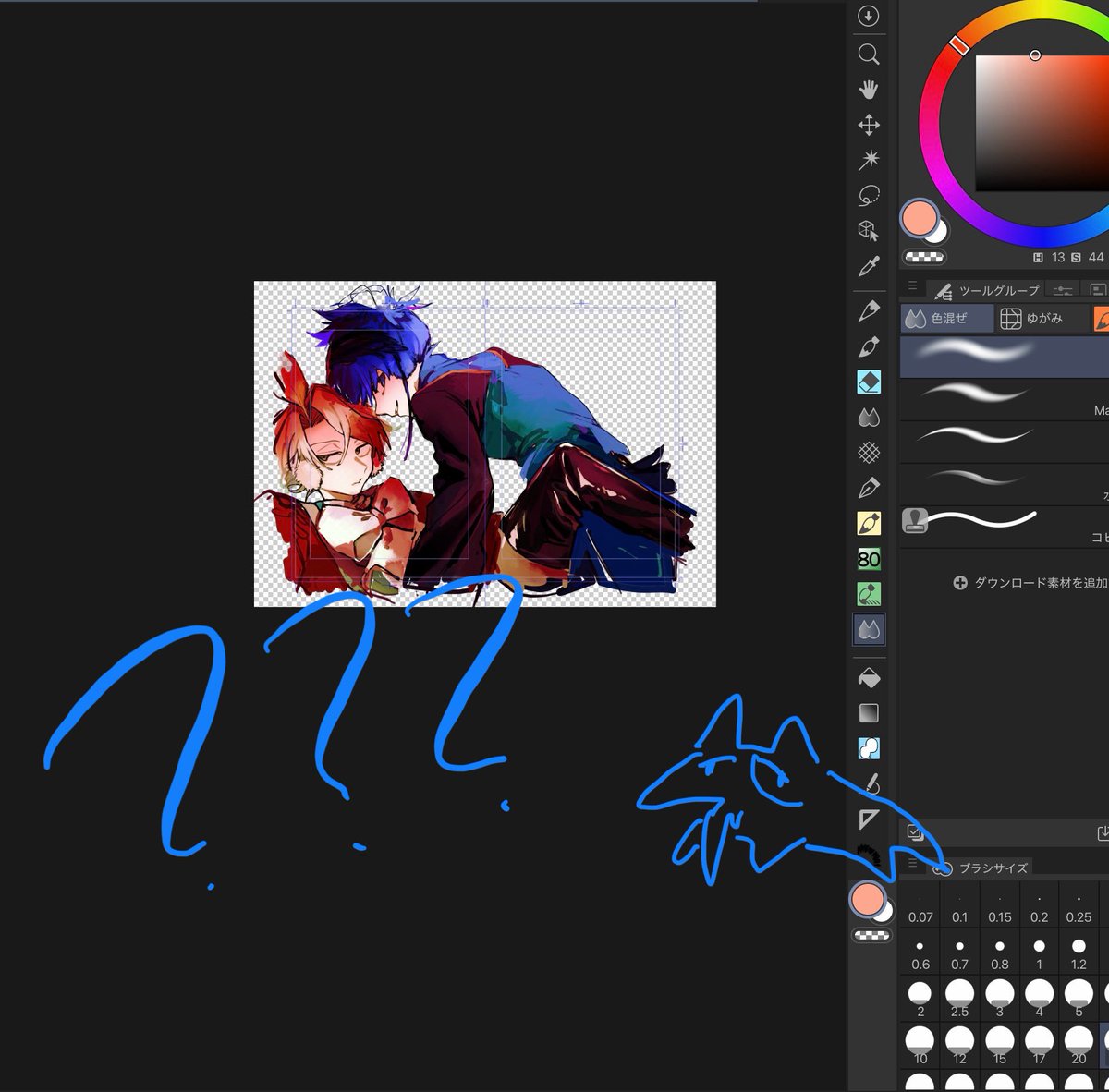
Task: Click the checkbox-stack icon below sub tool list
Action: point(915,832)
